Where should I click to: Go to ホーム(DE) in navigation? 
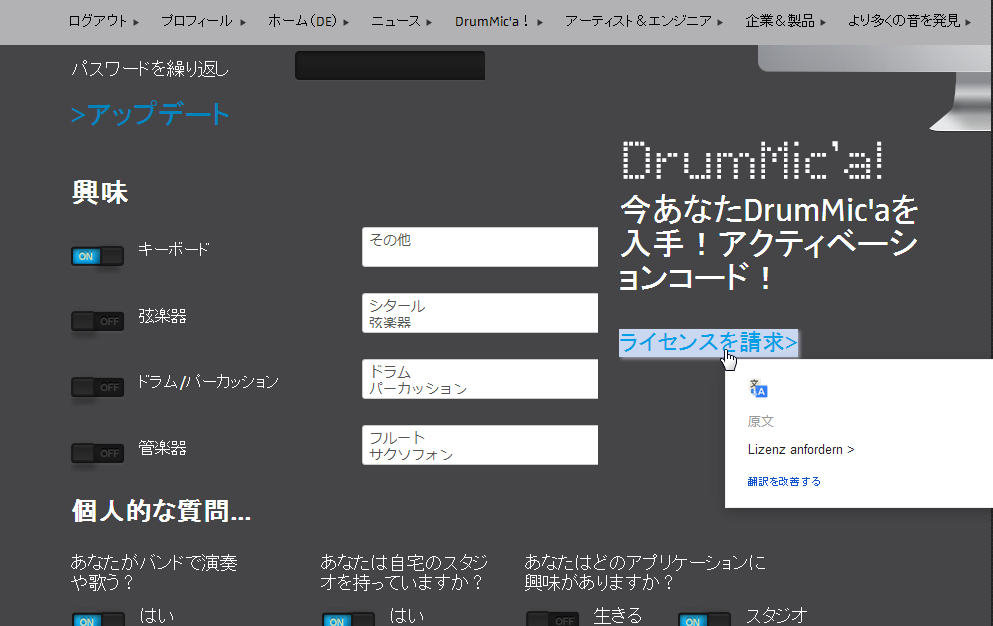[303, 21]
